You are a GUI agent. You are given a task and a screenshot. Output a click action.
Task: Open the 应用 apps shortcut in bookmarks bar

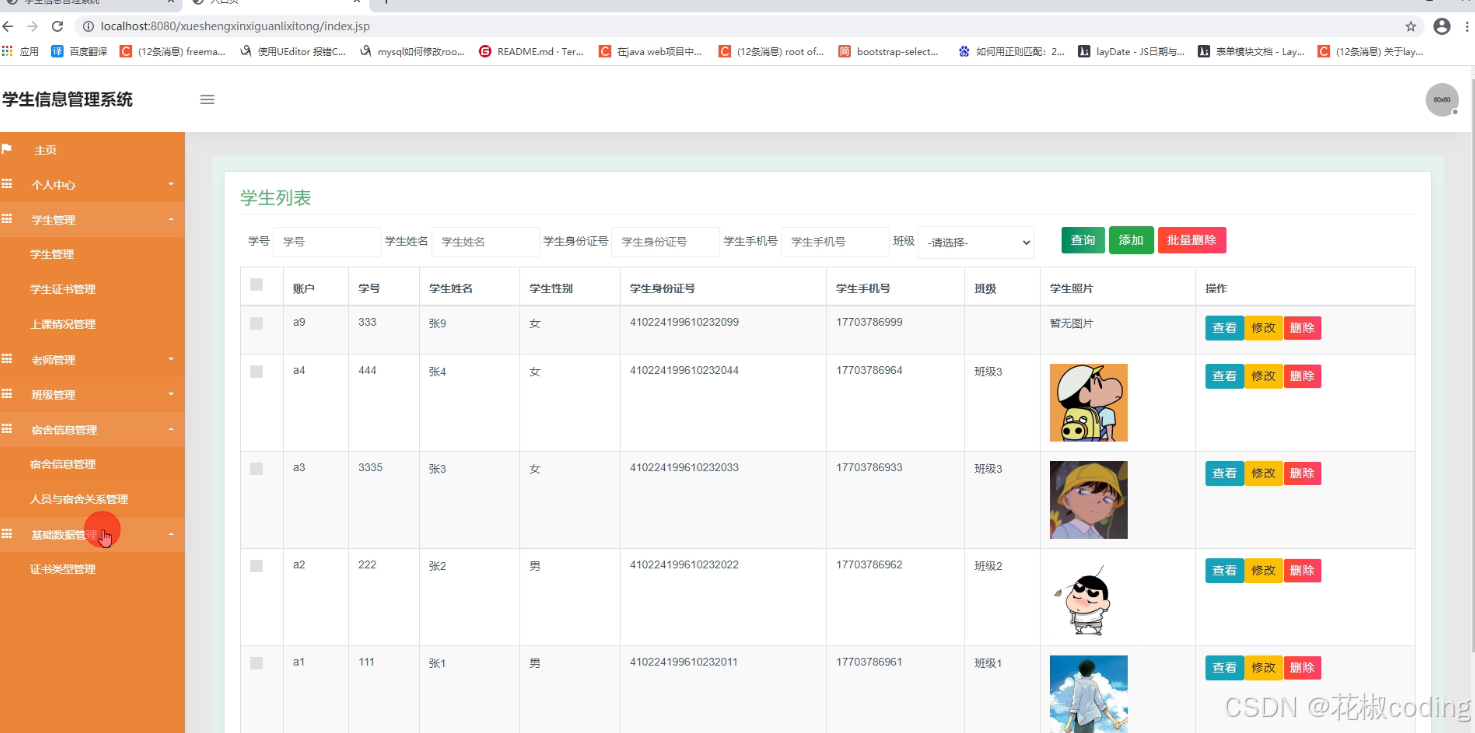pyautogui.click(x=20, y=51)
